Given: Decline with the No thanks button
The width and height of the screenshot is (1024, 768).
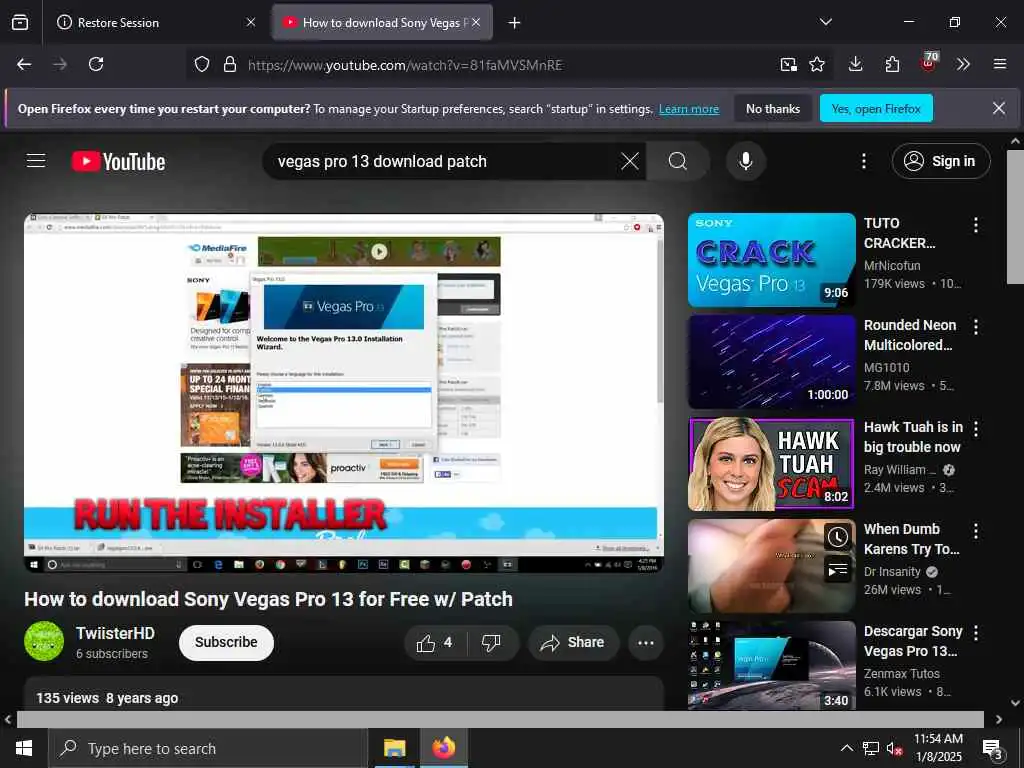Looking at the screenshot, I should point(773,108).
